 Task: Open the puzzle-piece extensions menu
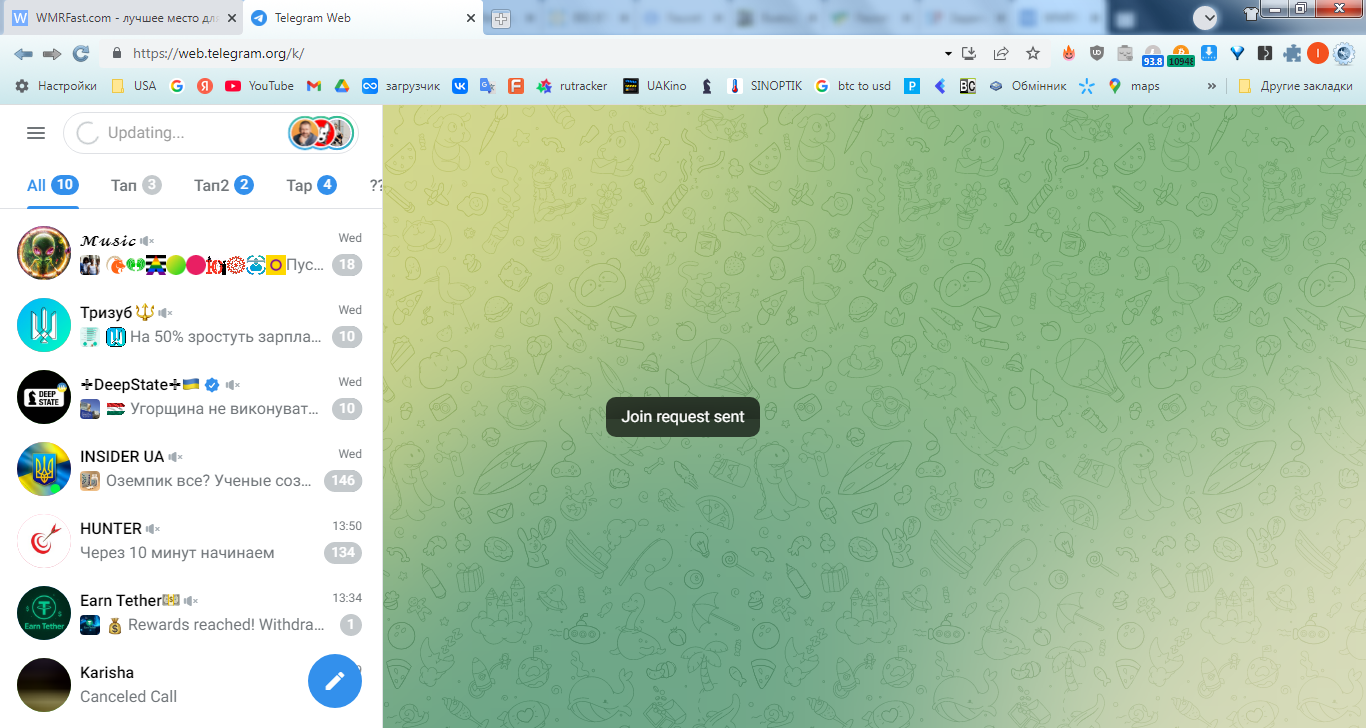pos(1293,53)
